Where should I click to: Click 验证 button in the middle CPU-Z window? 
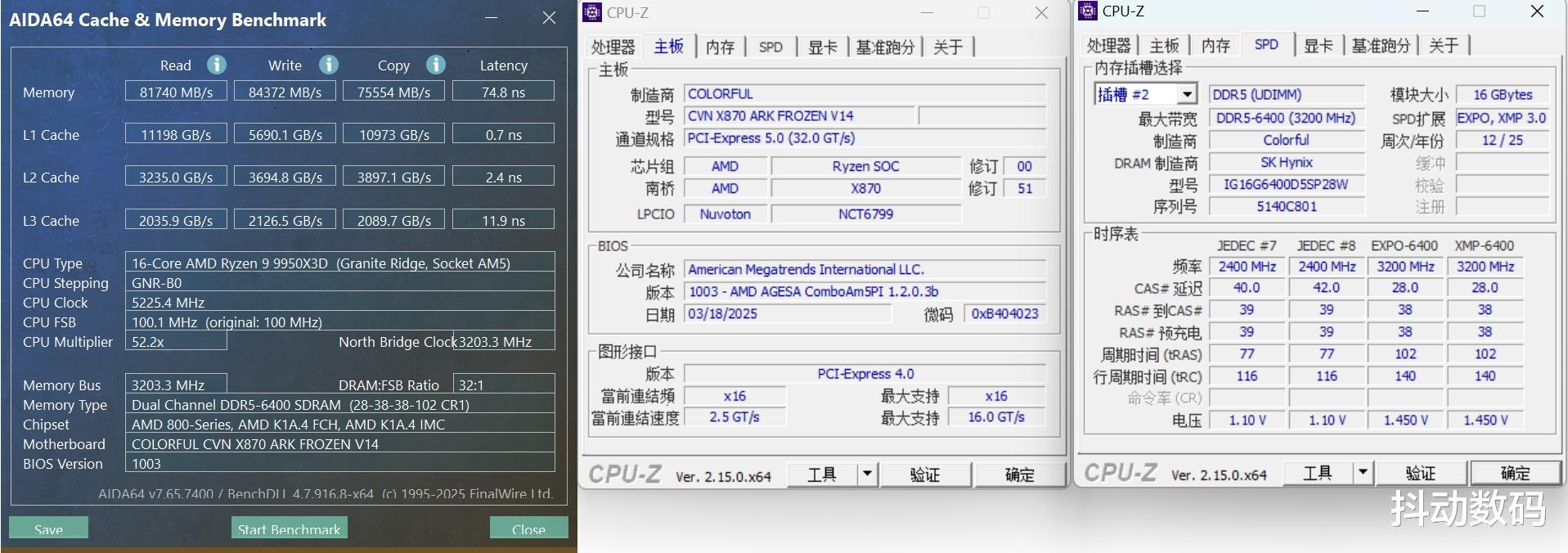(925, 474)
